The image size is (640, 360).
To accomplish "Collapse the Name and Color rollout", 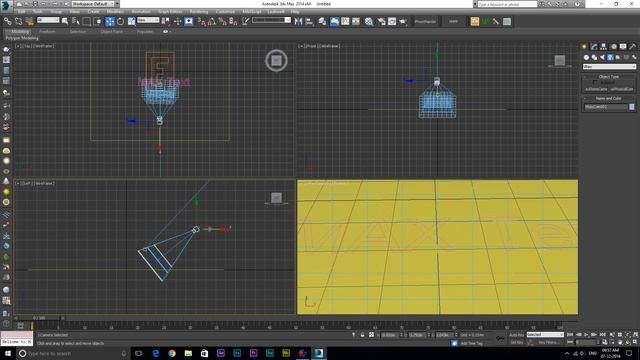I will pyautogui.click(x=609, y=98).
